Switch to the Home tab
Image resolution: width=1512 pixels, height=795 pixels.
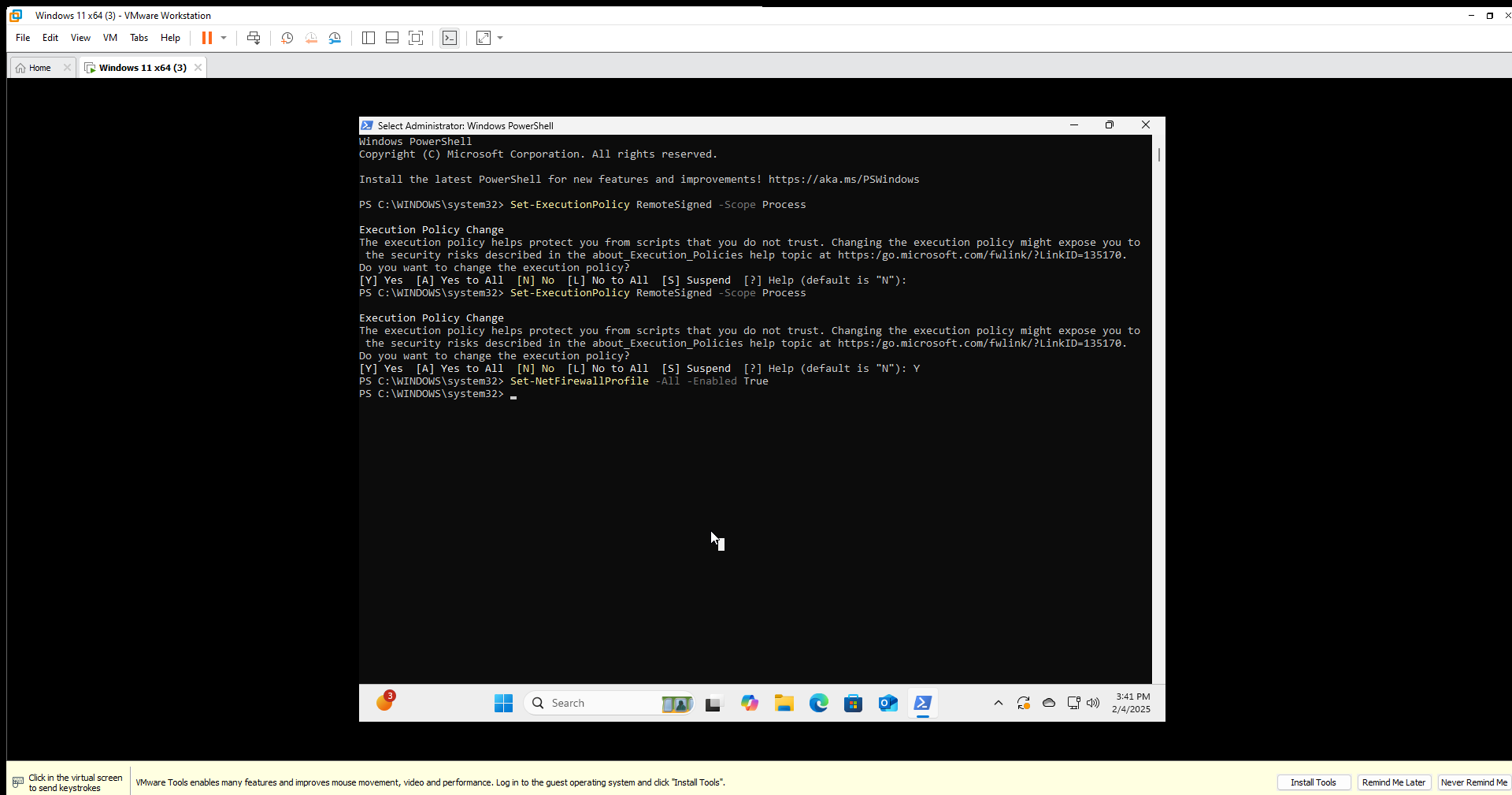click(x=38, y=67)
